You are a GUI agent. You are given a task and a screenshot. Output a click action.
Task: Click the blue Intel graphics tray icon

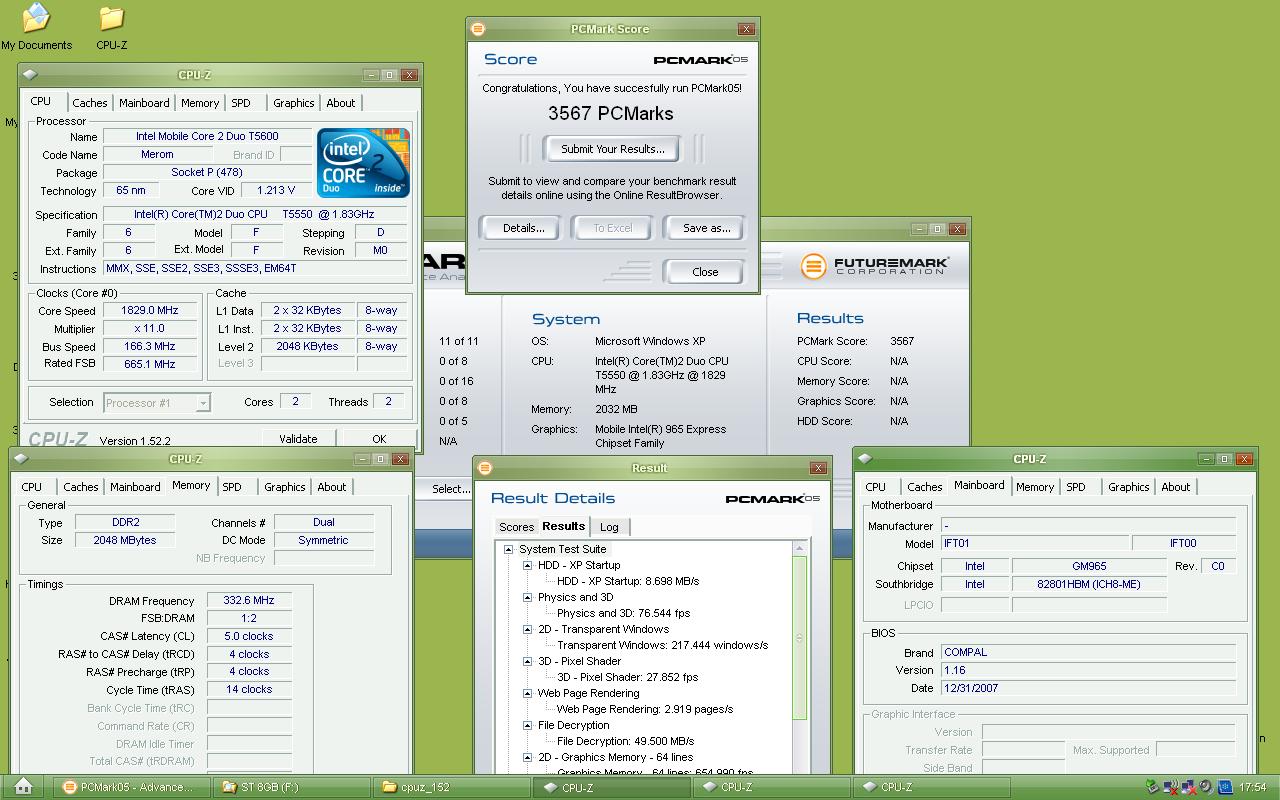coord(1225,787)
